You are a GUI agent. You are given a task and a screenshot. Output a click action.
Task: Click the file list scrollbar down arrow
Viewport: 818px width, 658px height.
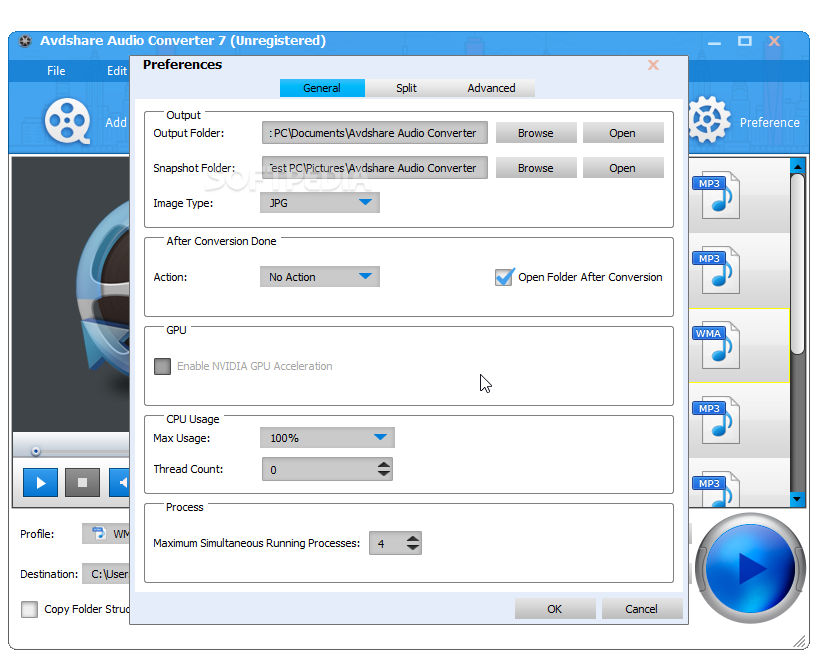(798, 499)
